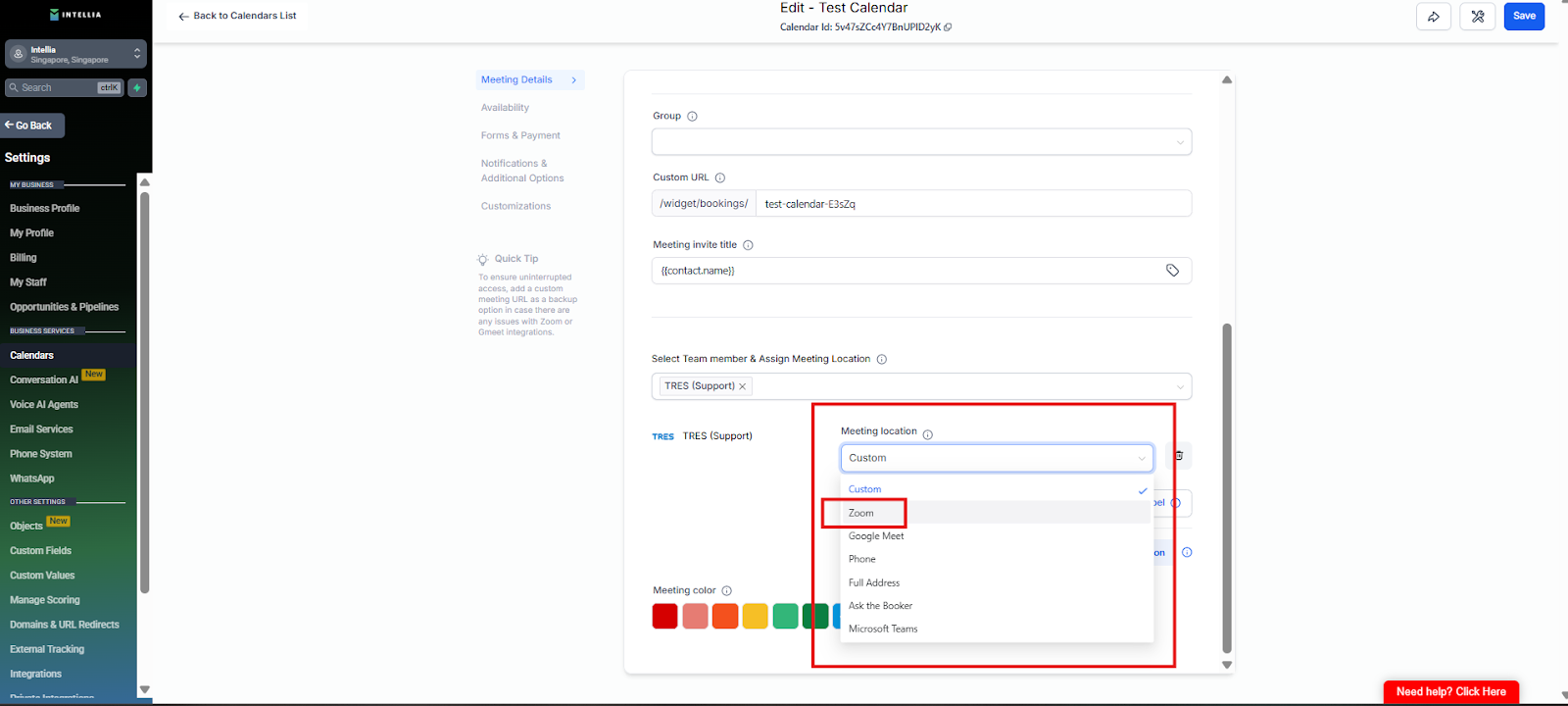This screenshot has height=706, width=1568.
Task: Go to the Forms & Payment tab
Action: tap(520, 135)
